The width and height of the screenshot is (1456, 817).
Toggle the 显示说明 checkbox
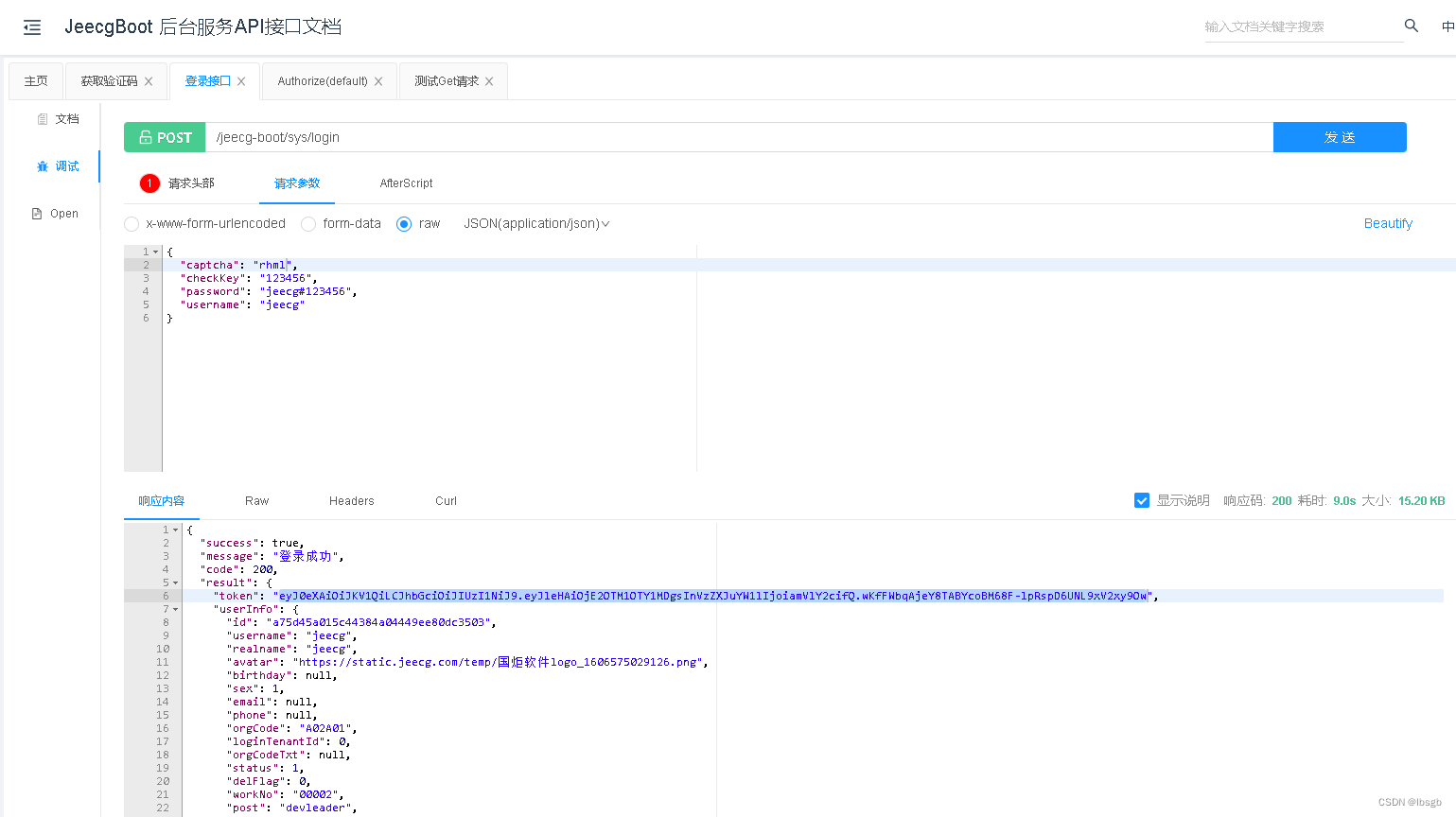point(1142,500)
